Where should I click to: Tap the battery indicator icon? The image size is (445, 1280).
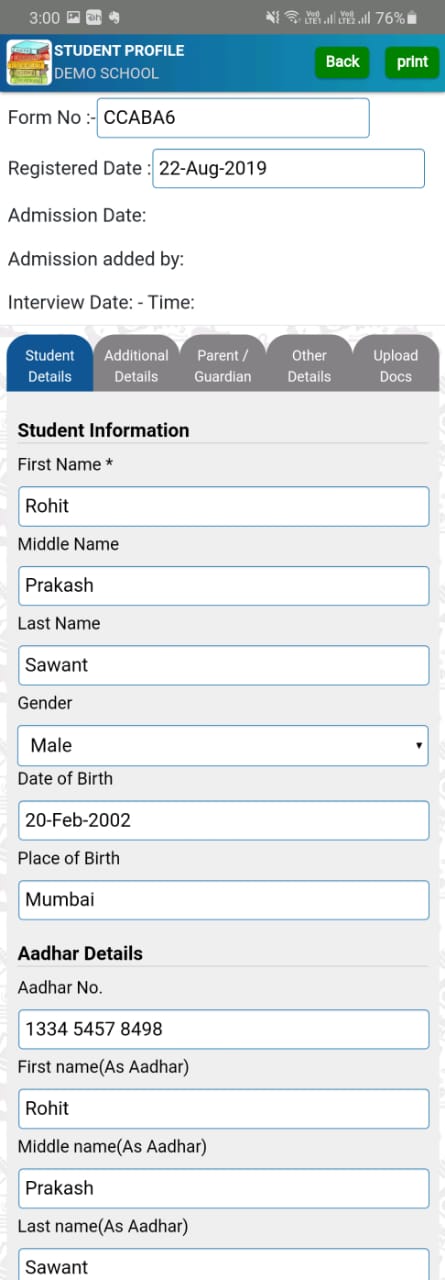(412, 18)
